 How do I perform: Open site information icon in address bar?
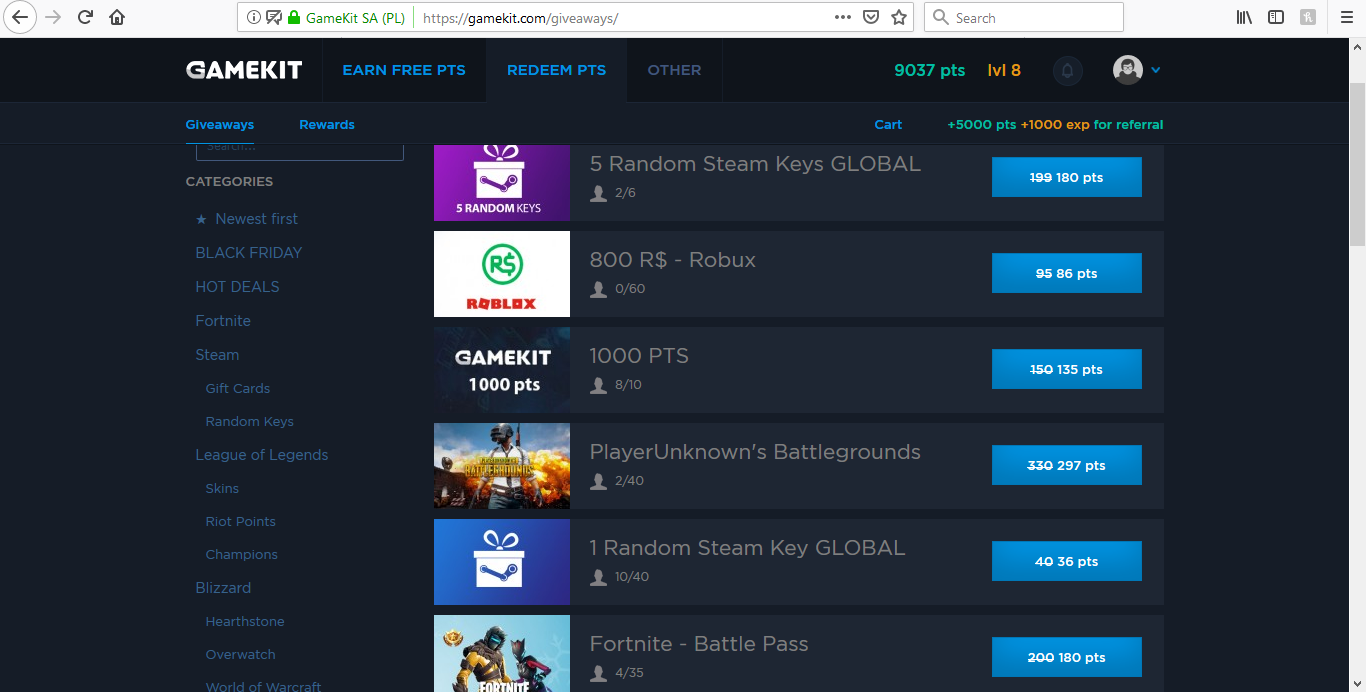click(x=253, y=17)
